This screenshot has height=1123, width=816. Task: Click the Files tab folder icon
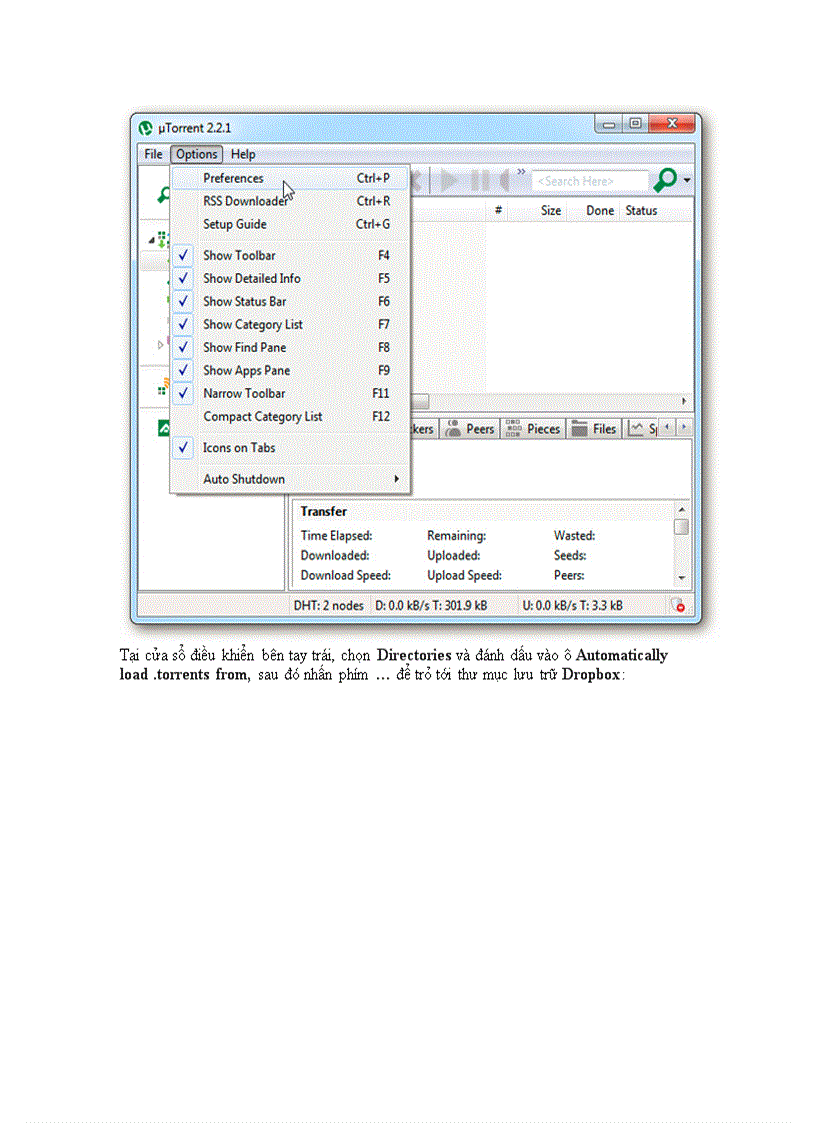(x=578, y=429)
